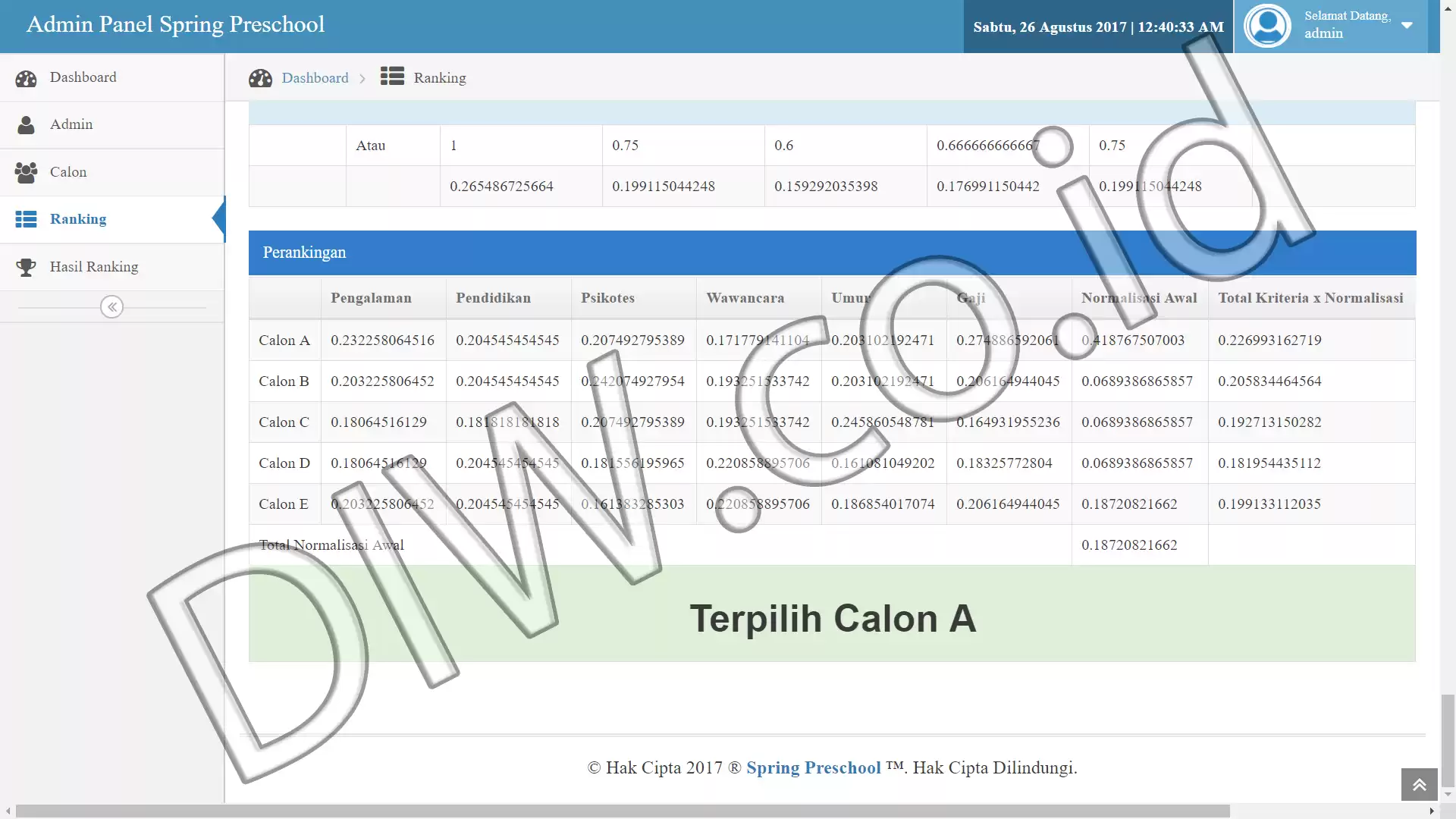1456x819 pixels.
Task: Click the Dashboard gauge icon in sidebar
Action: (26, 78)
